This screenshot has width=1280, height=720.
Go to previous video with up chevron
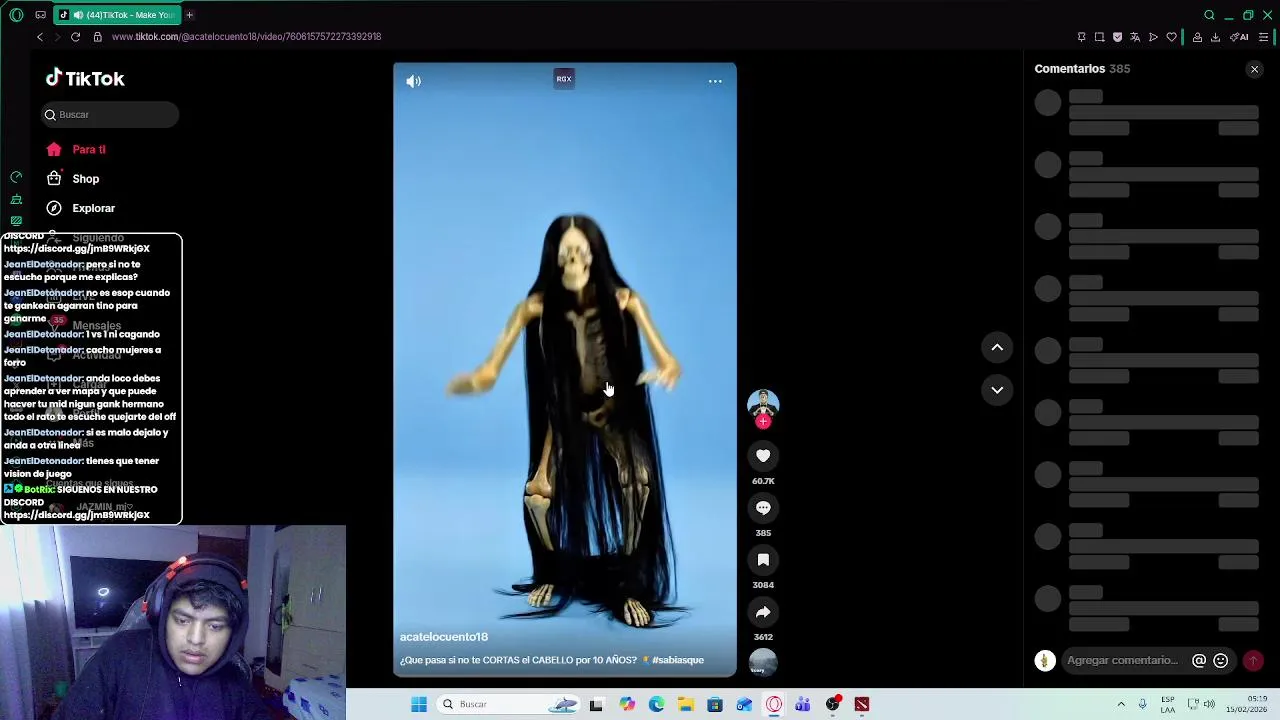[997, 347]
